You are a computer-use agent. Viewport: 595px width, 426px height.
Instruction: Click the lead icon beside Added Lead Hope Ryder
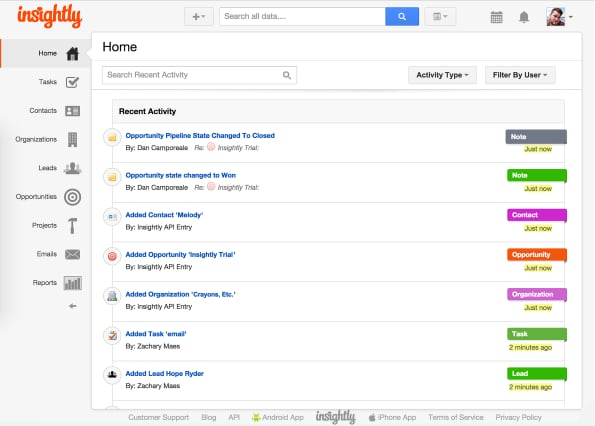pyautogui.click(x=112, y=375)
